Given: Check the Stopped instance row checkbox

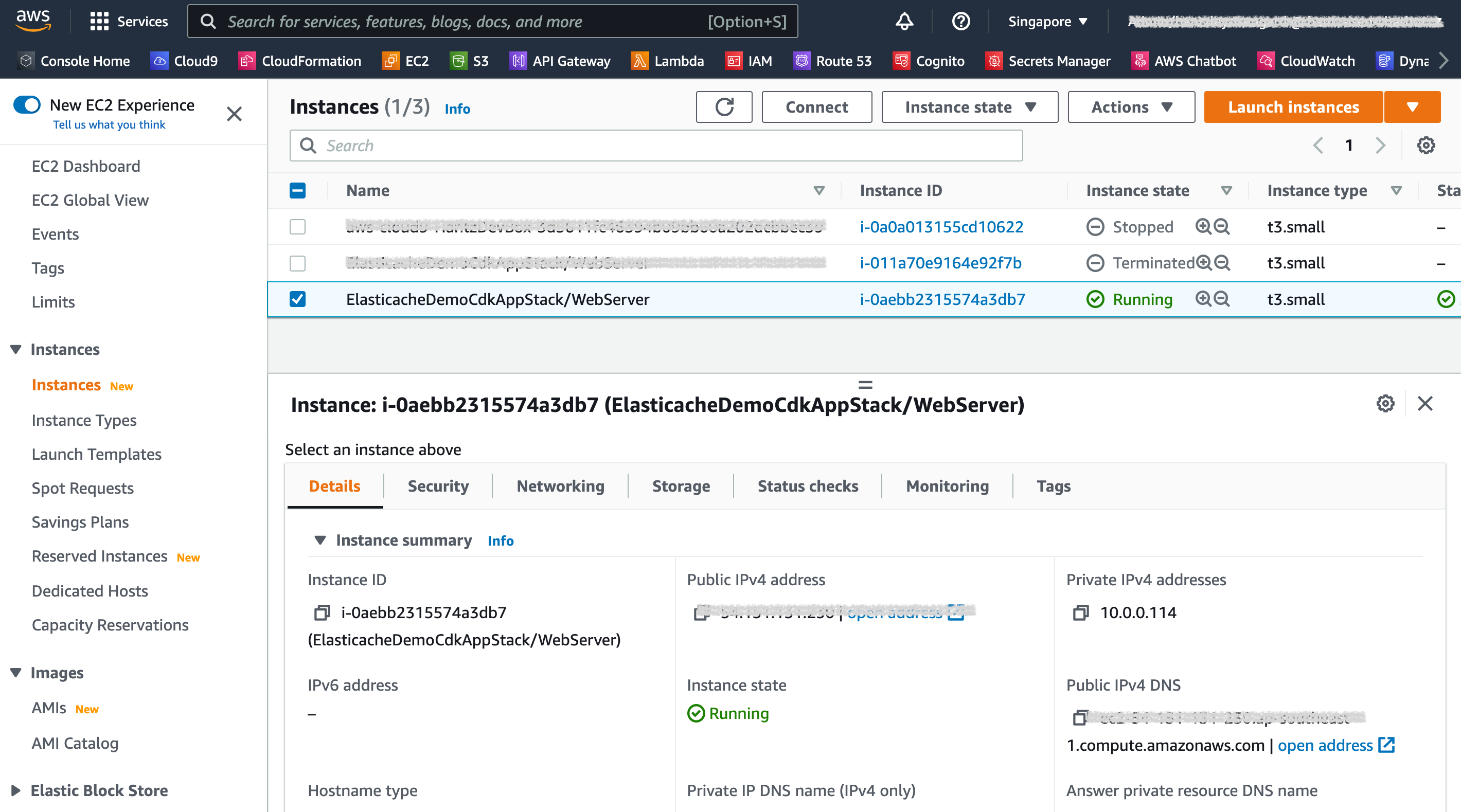Looking at the screenshot, I should 297,227.
